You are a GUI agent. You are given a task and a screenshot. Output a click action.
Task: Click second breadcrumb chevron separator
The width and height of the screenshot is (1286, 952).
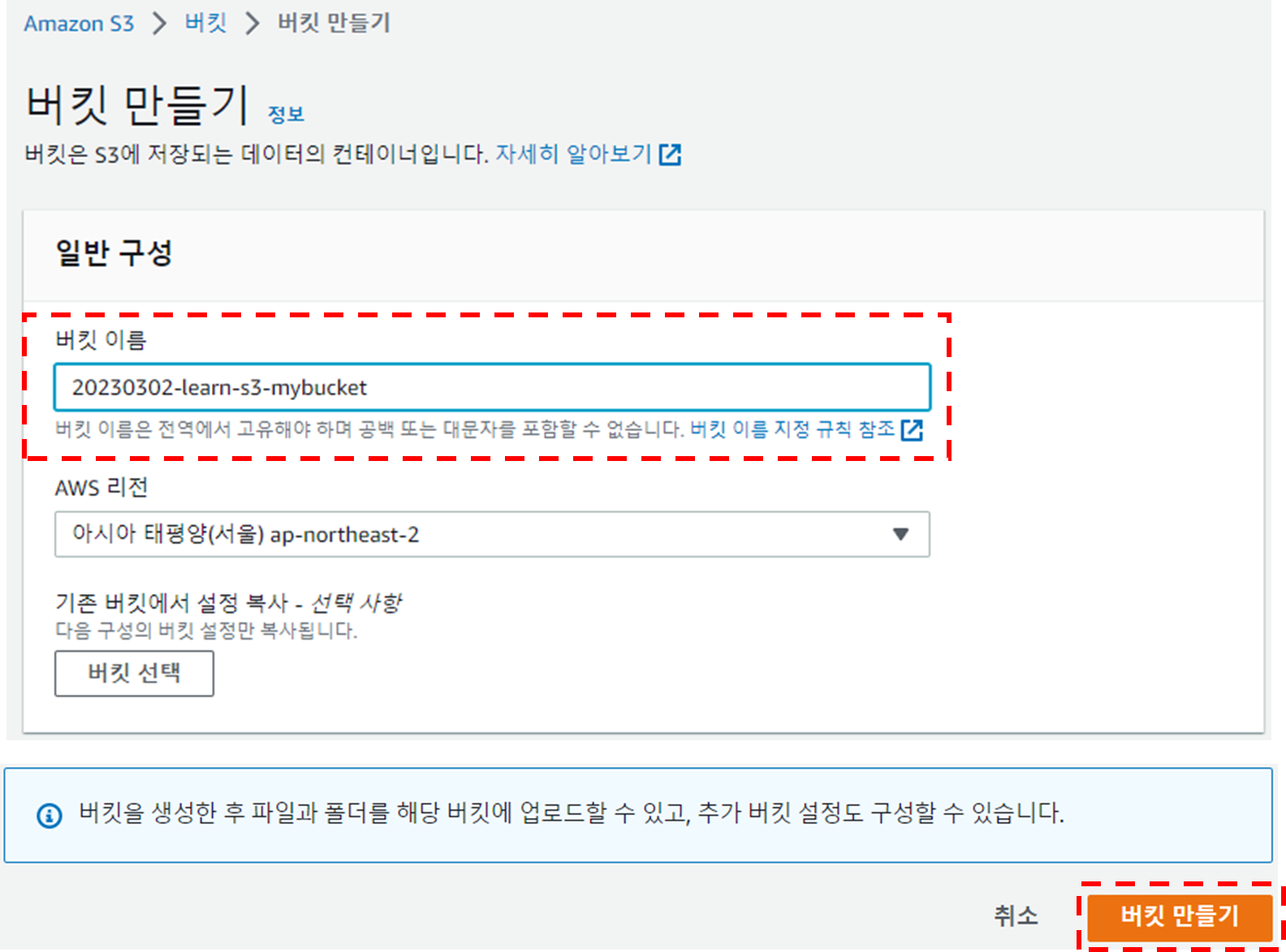click(252, 24)
